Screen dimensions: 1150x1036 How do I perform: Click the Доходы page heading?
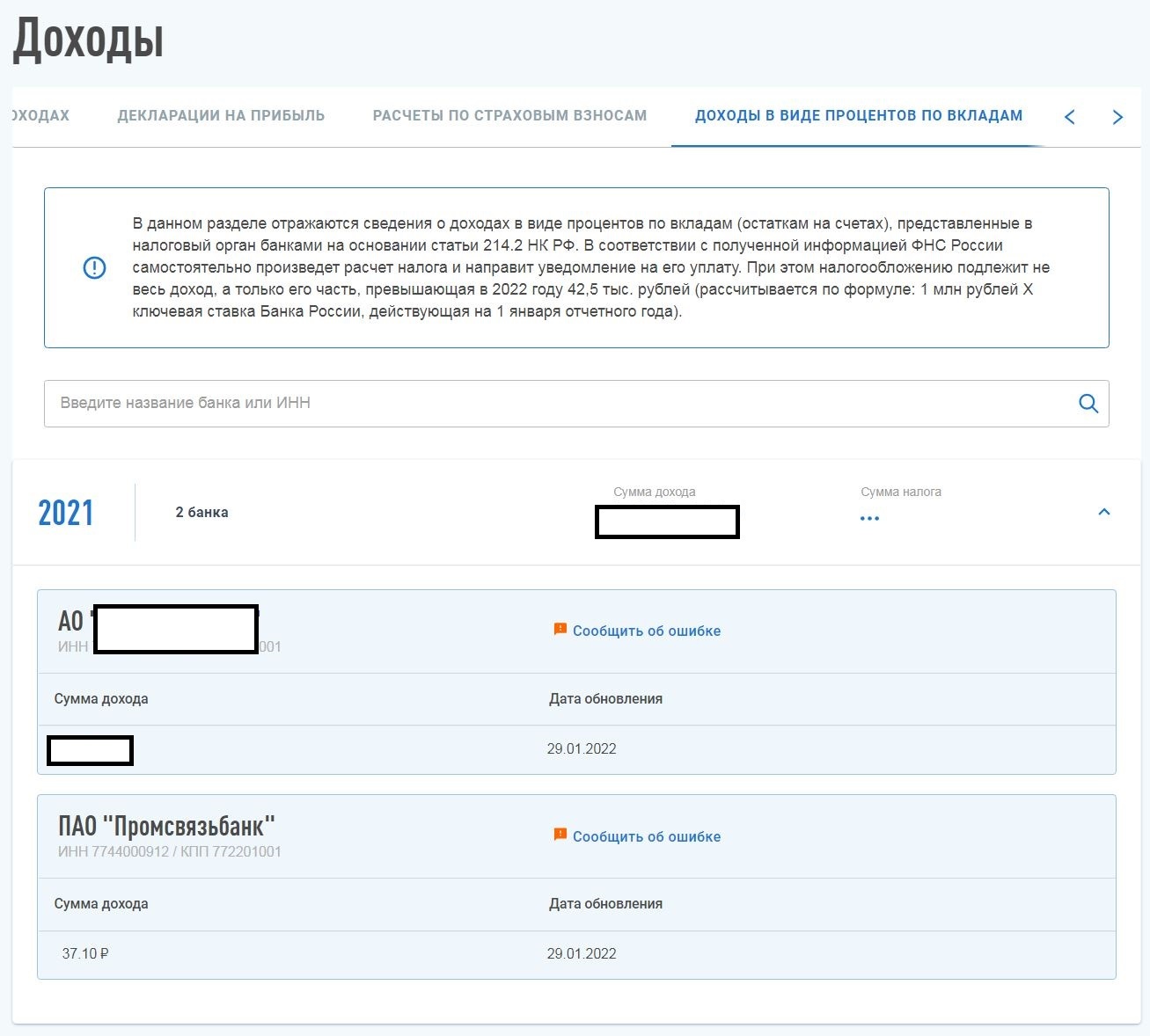pos(88,40)
